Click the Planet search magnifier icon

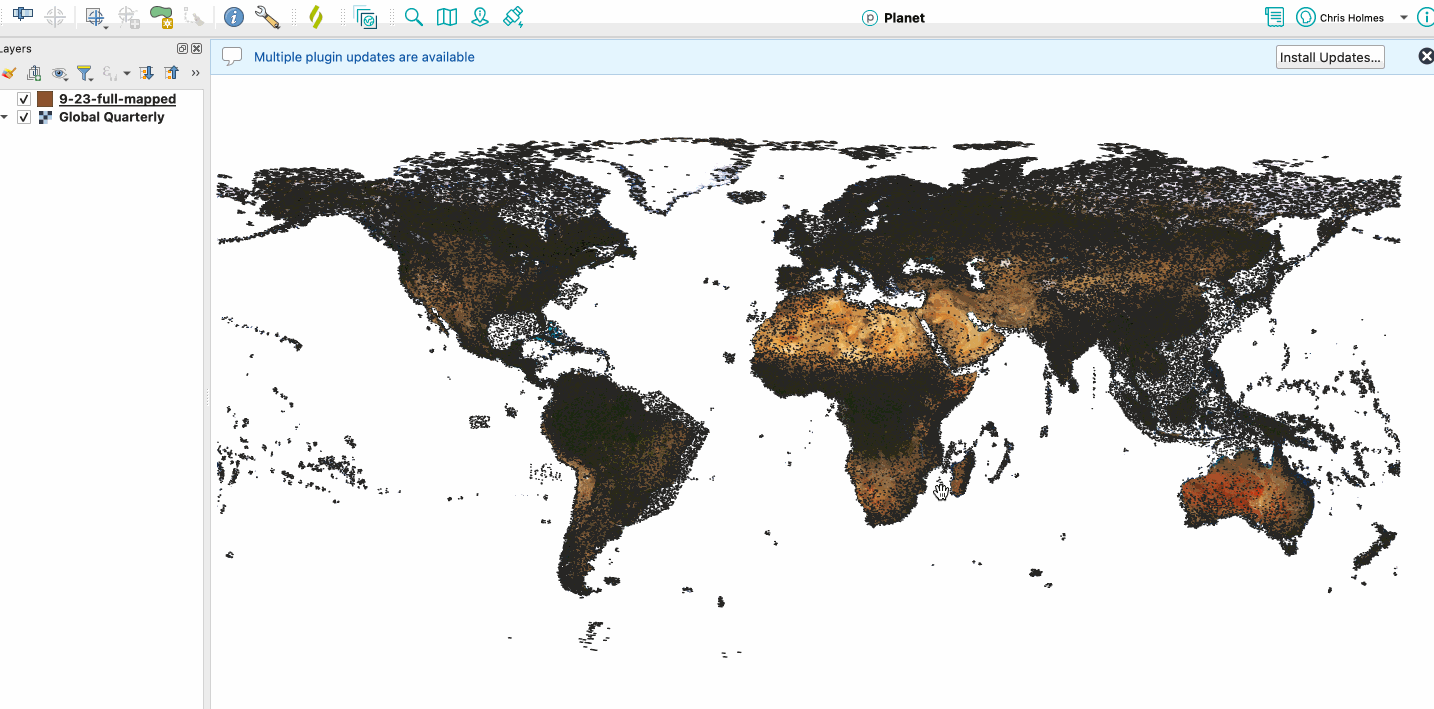point(413,17)
